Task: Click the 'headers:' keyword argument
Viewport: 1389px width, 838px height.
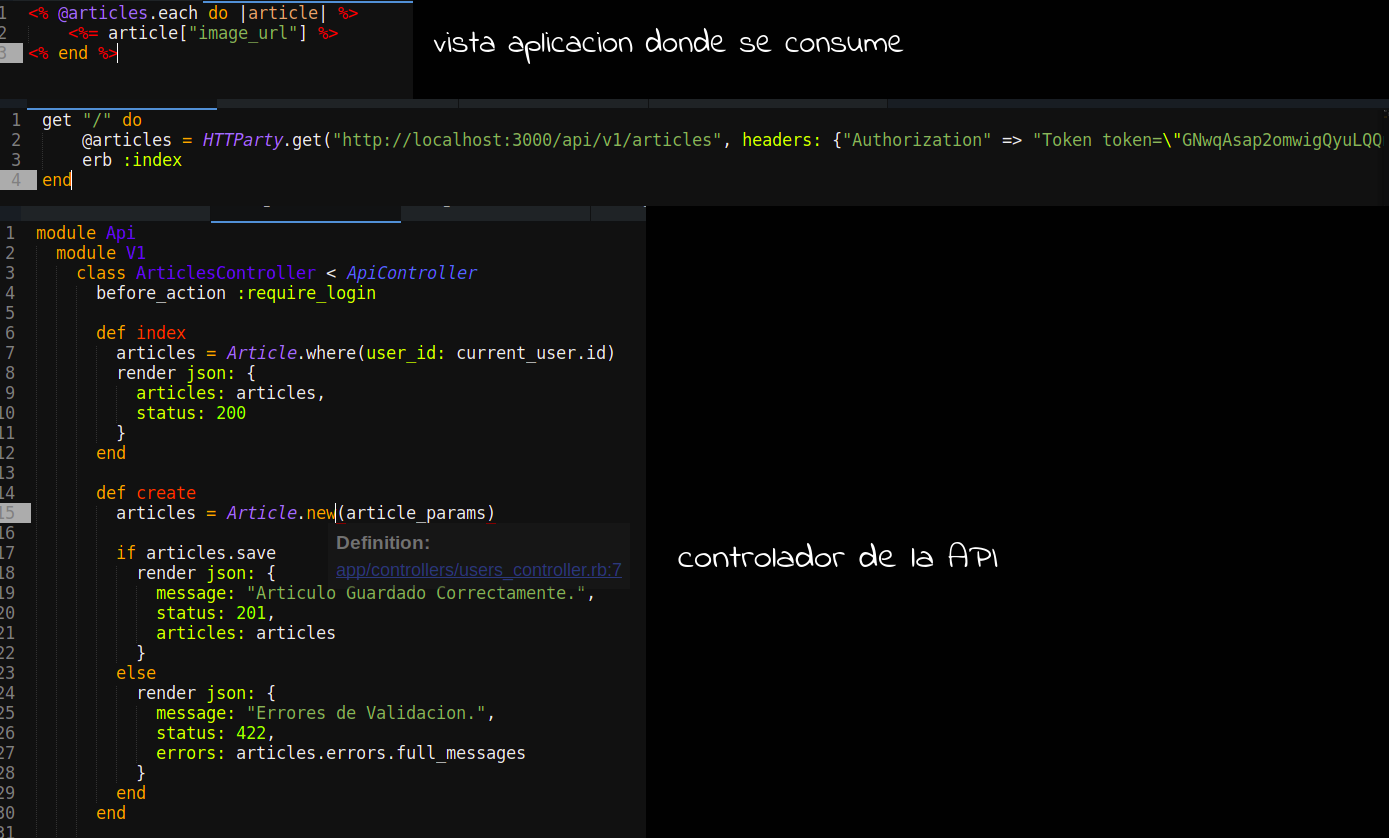Action: click(782, 140)
